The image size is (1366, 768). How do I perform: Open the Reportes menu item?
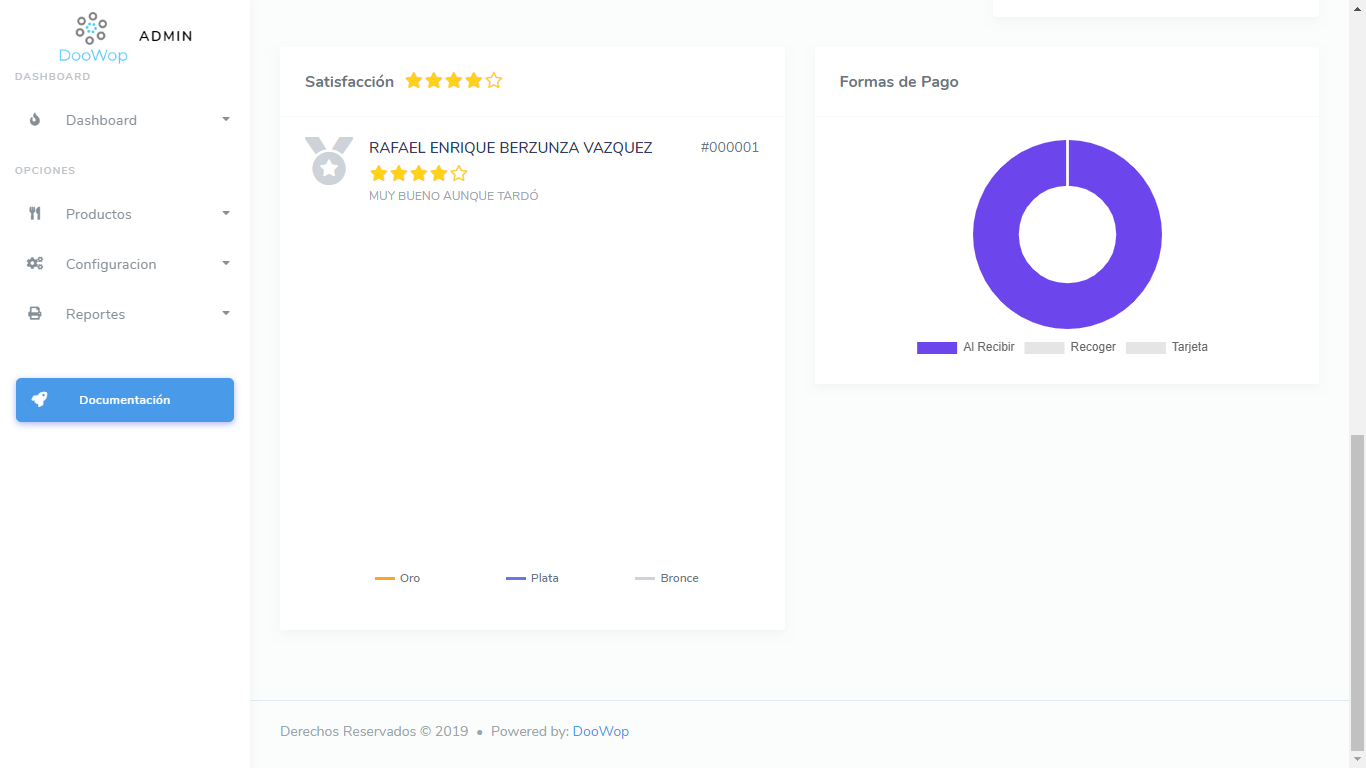[x=96, y=314]
